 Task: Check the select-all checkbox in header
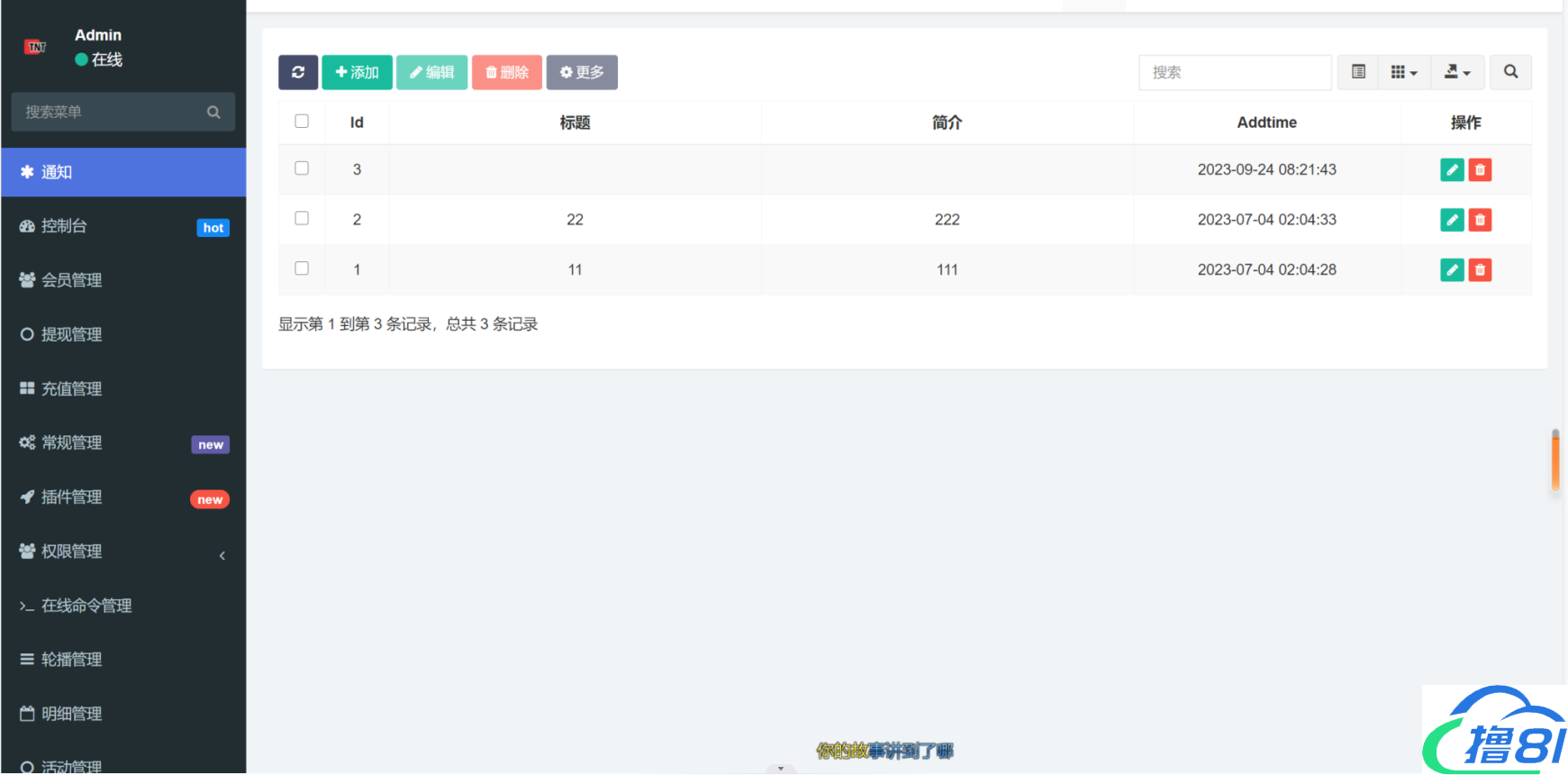[x=302, y=122]
